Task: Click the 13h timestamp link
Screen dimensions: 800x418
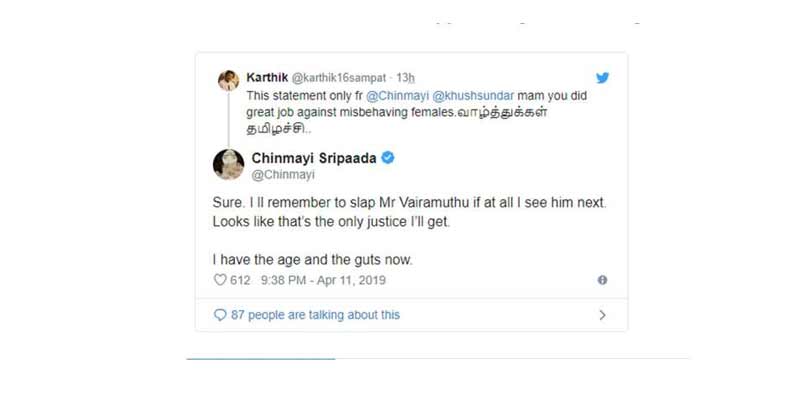Action: pyautogui.click(x=406, y=78)
